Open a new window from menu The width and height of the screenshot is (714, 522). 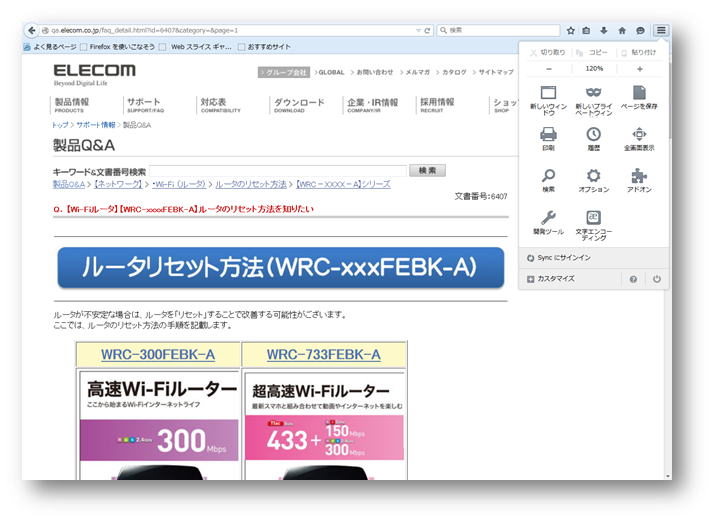click(548, 100)
